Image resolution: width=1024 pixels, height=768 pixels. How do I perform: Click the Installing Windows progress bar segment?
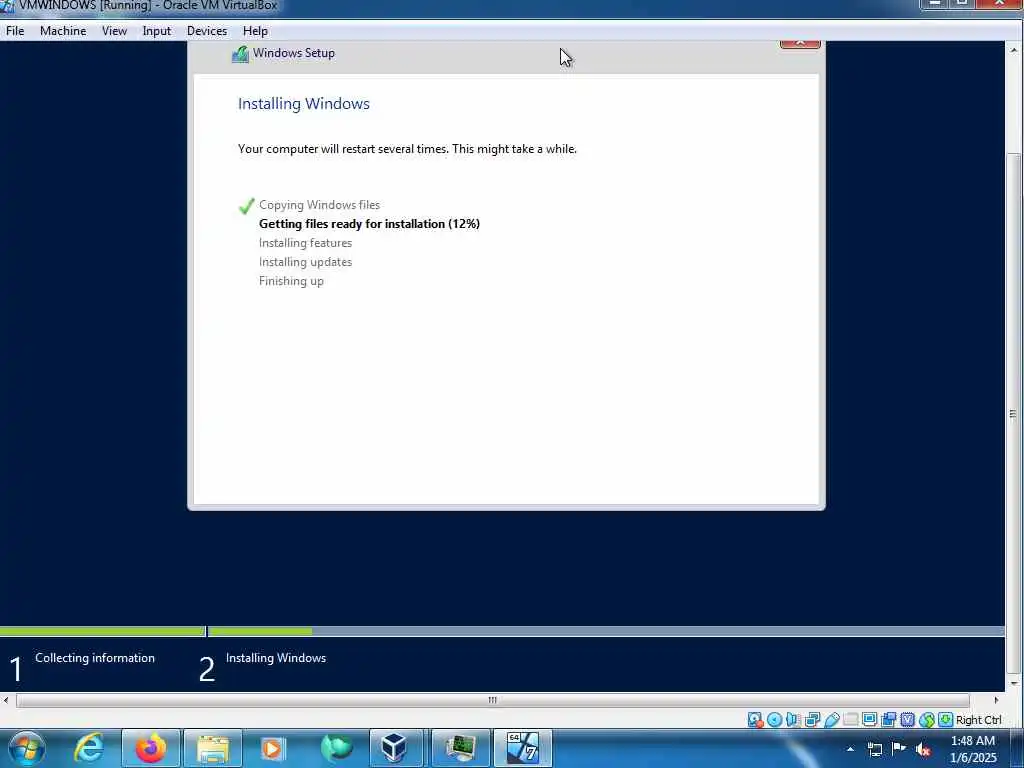coord(606,632)
